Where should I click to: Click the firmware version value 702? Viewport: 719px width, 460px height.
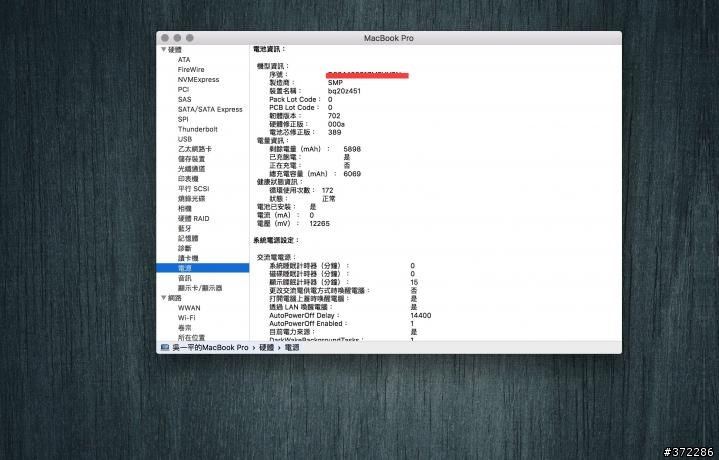(334, 116)
